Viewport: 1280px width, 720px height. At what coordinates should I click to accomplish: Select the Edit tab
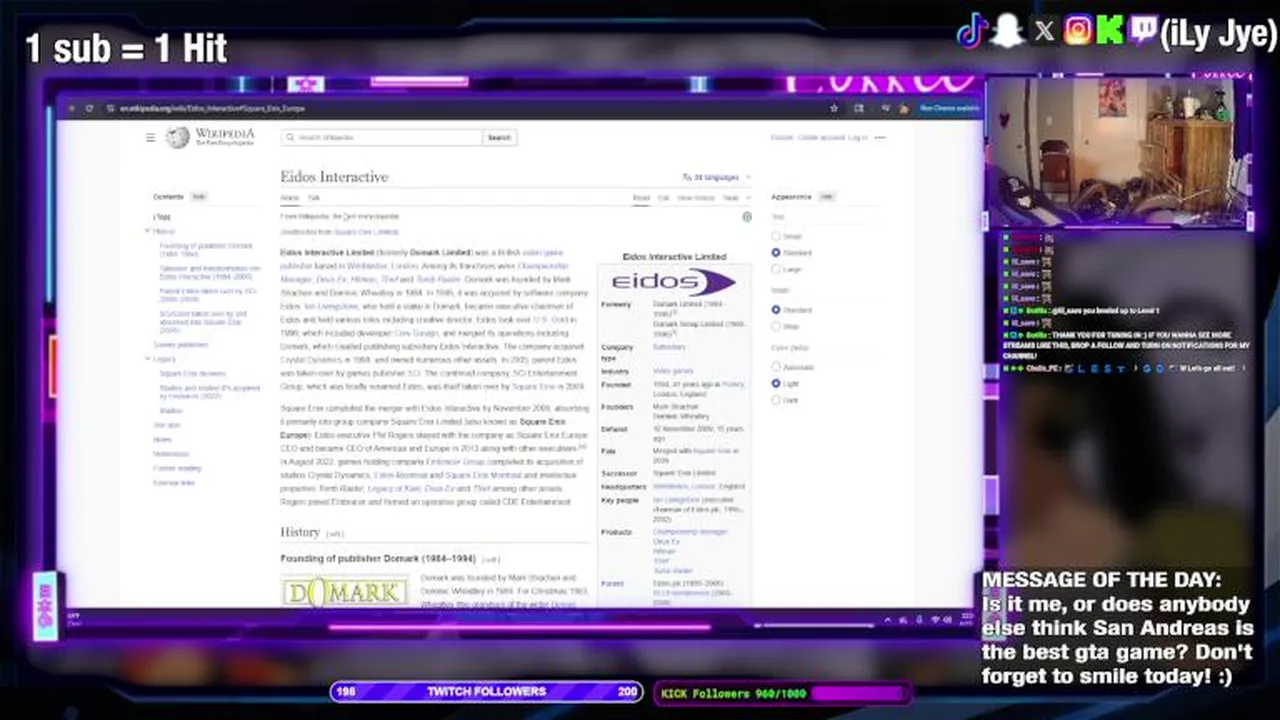tap(663, 198)
